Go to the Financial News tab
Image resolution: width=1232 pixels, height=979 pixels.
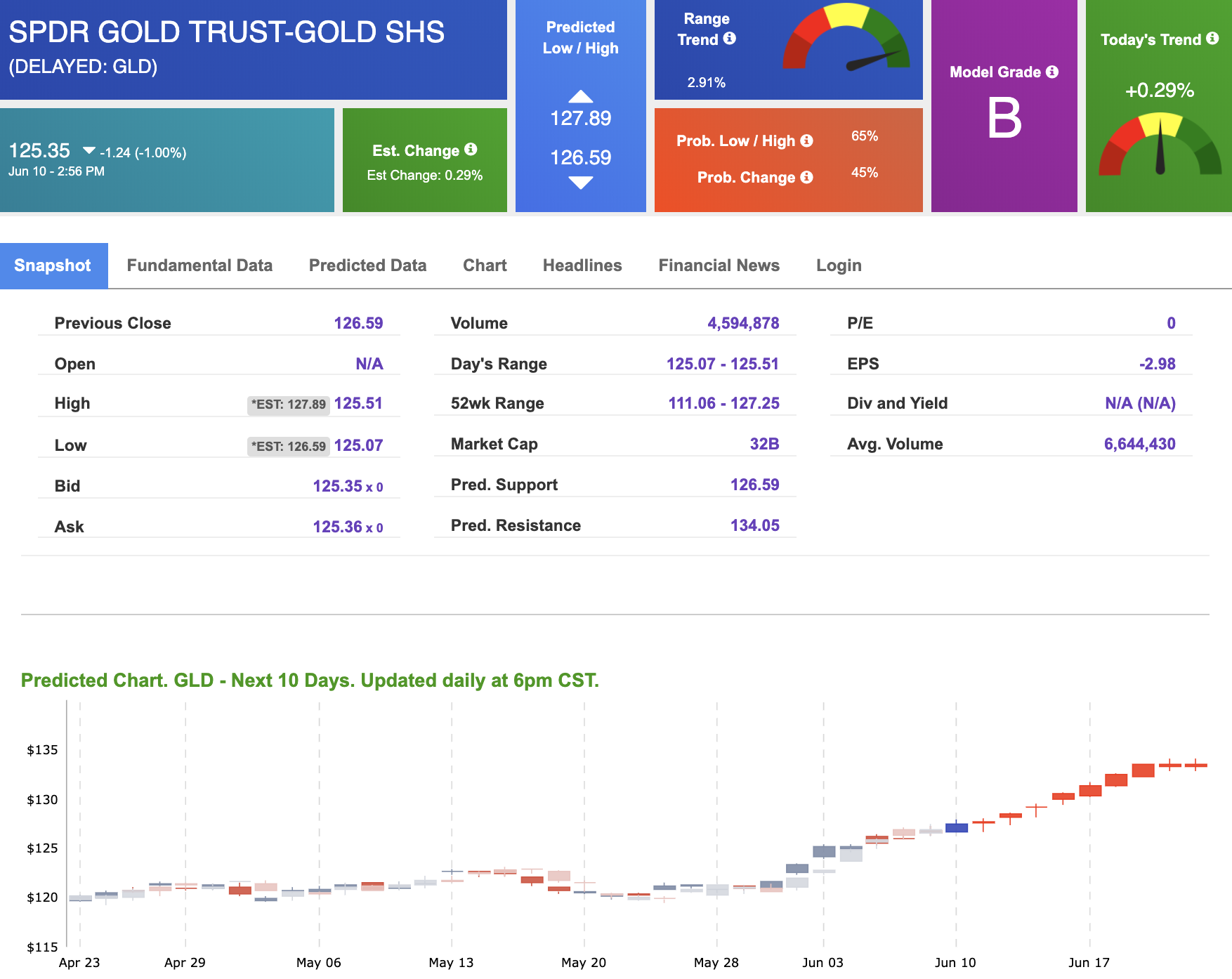click(x=719, y=265)
